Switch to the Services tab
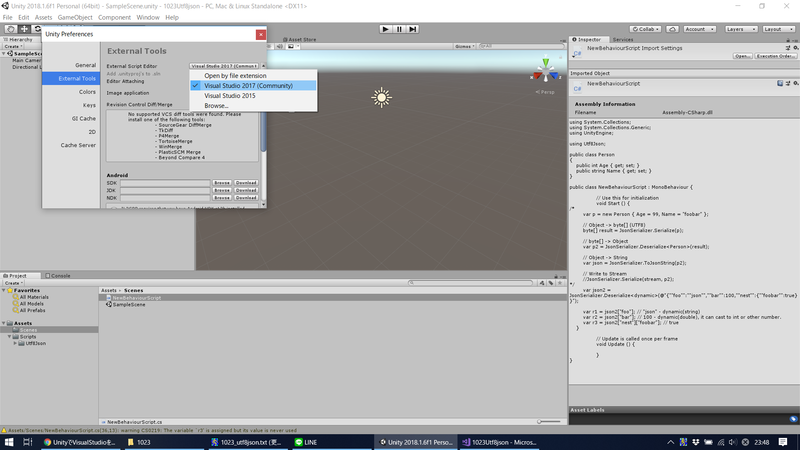800x450 pixels. [x=622, y=39]
